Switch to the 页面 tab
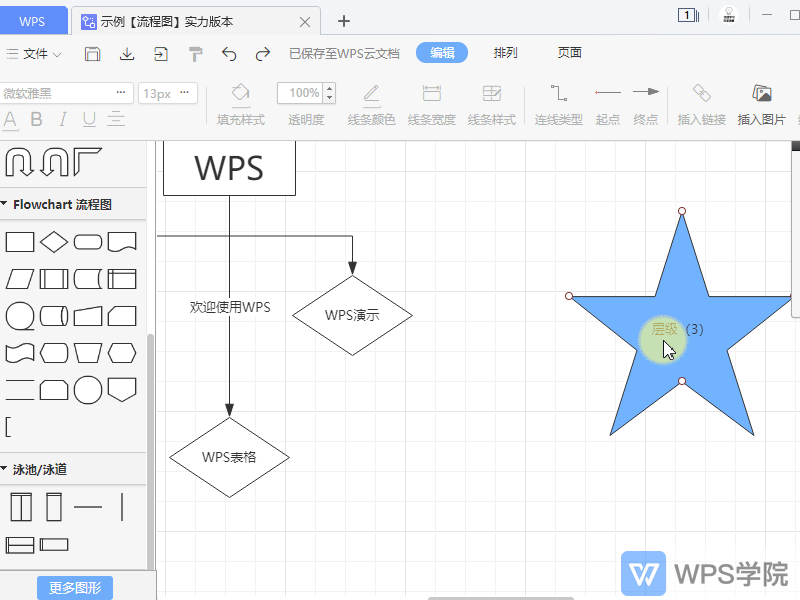Image resolution: width=800 pixels, height=600 pixels. click(x=569, y=53)
